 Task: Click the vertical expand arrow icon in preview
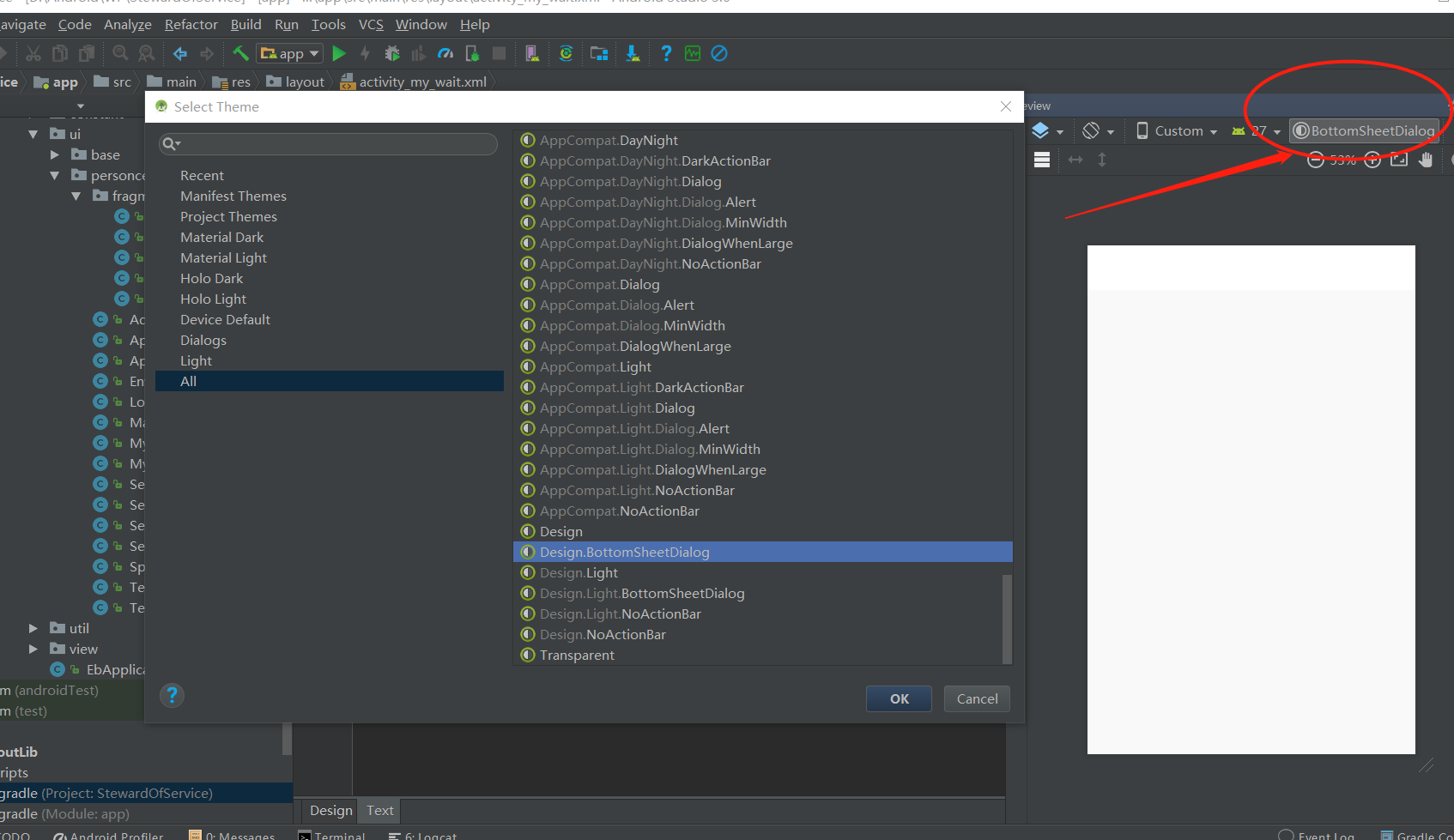(1102, 160)
